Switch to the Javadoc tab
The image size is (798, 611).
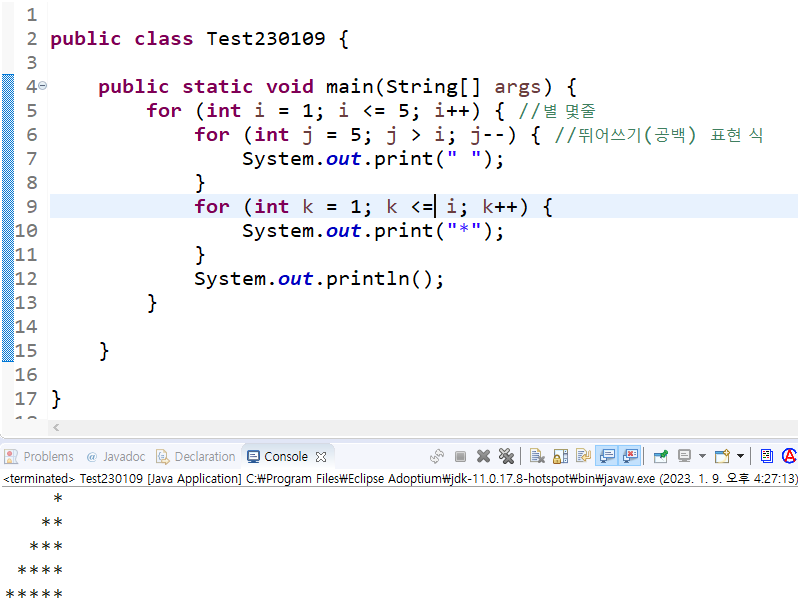[116, 457]
